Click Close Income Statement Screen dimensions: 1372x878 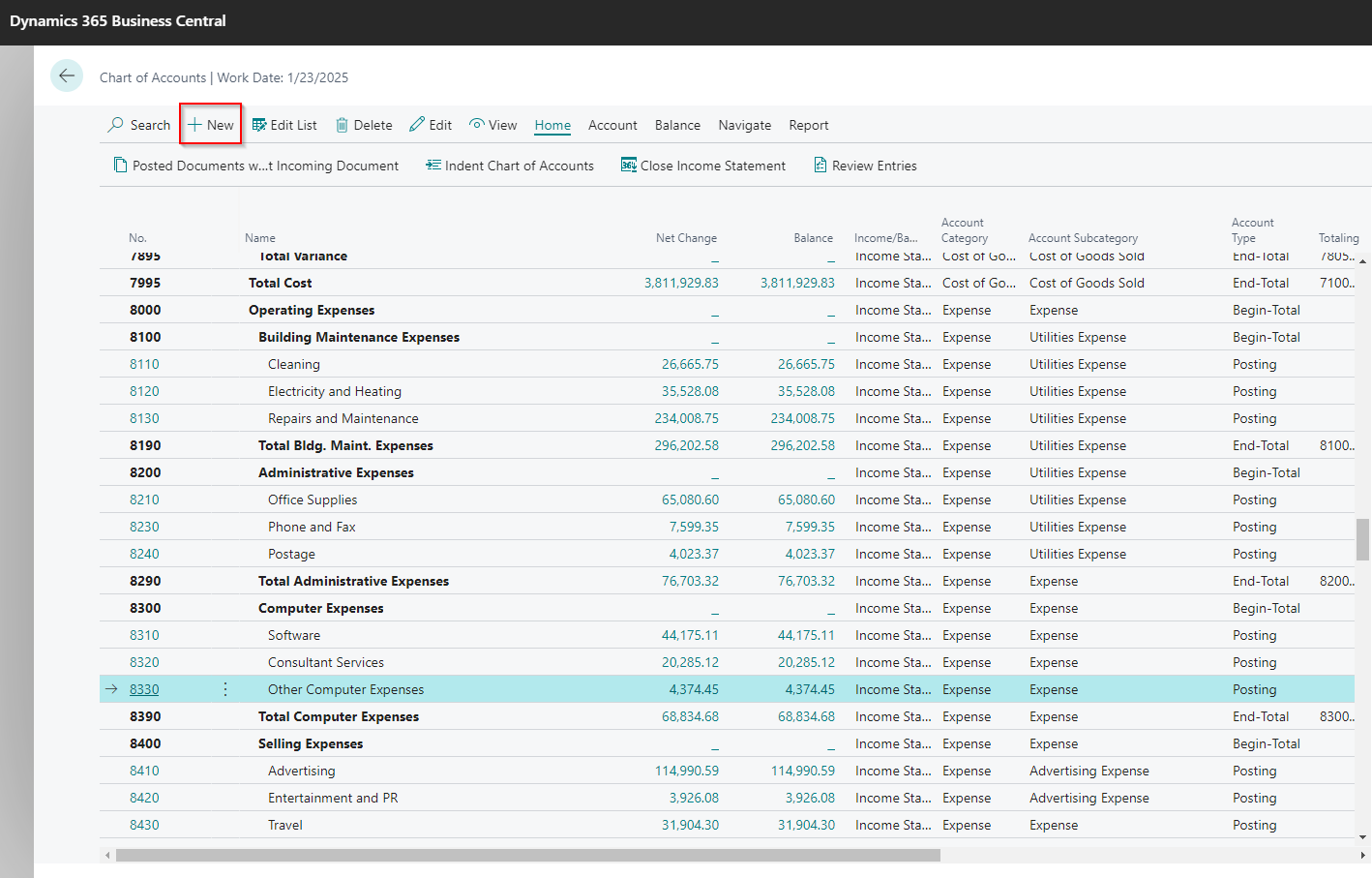coord(703,166)
